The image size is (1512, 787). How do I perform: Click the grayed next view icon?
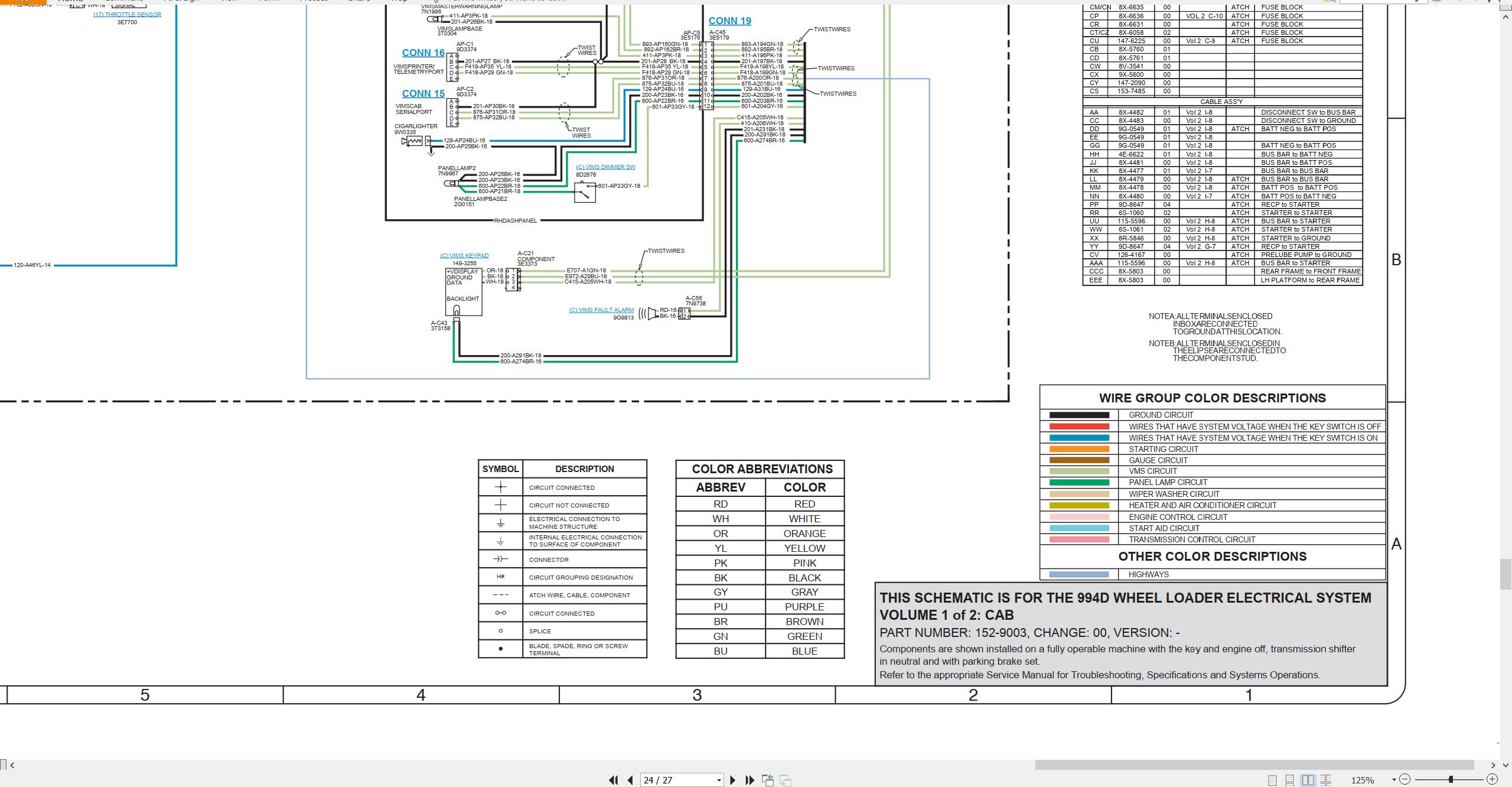(786, 780)
